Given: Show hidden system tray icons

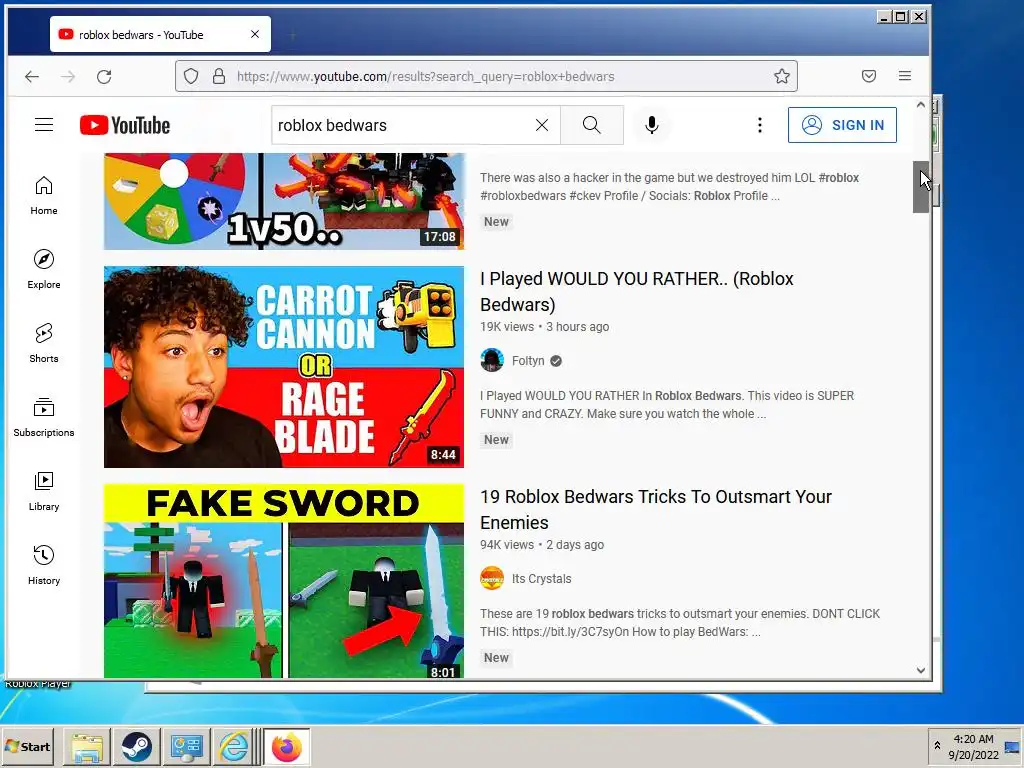Looking at the screenshot, I should pyautogui.click(x=937, y=746).
